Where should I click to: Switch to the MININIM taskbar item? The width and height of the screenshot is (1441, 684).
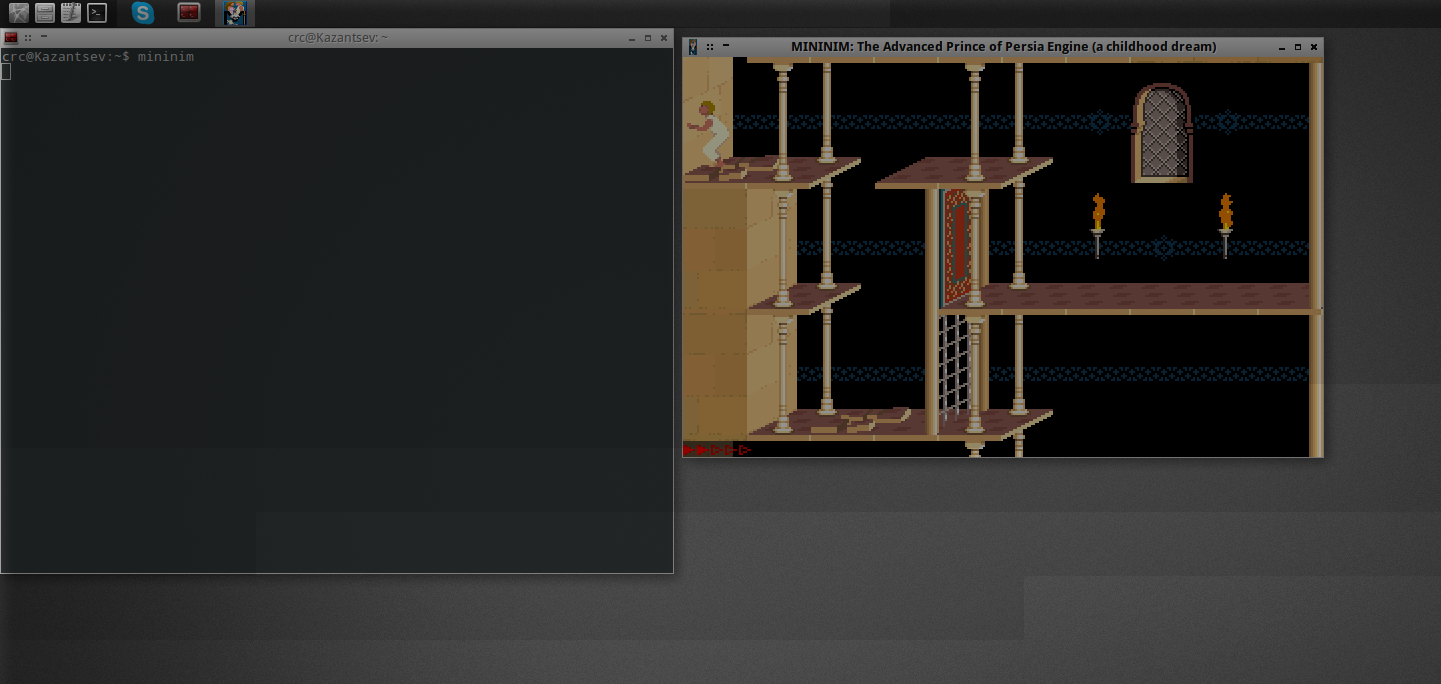pyautogui.click(x=235, y=13)
